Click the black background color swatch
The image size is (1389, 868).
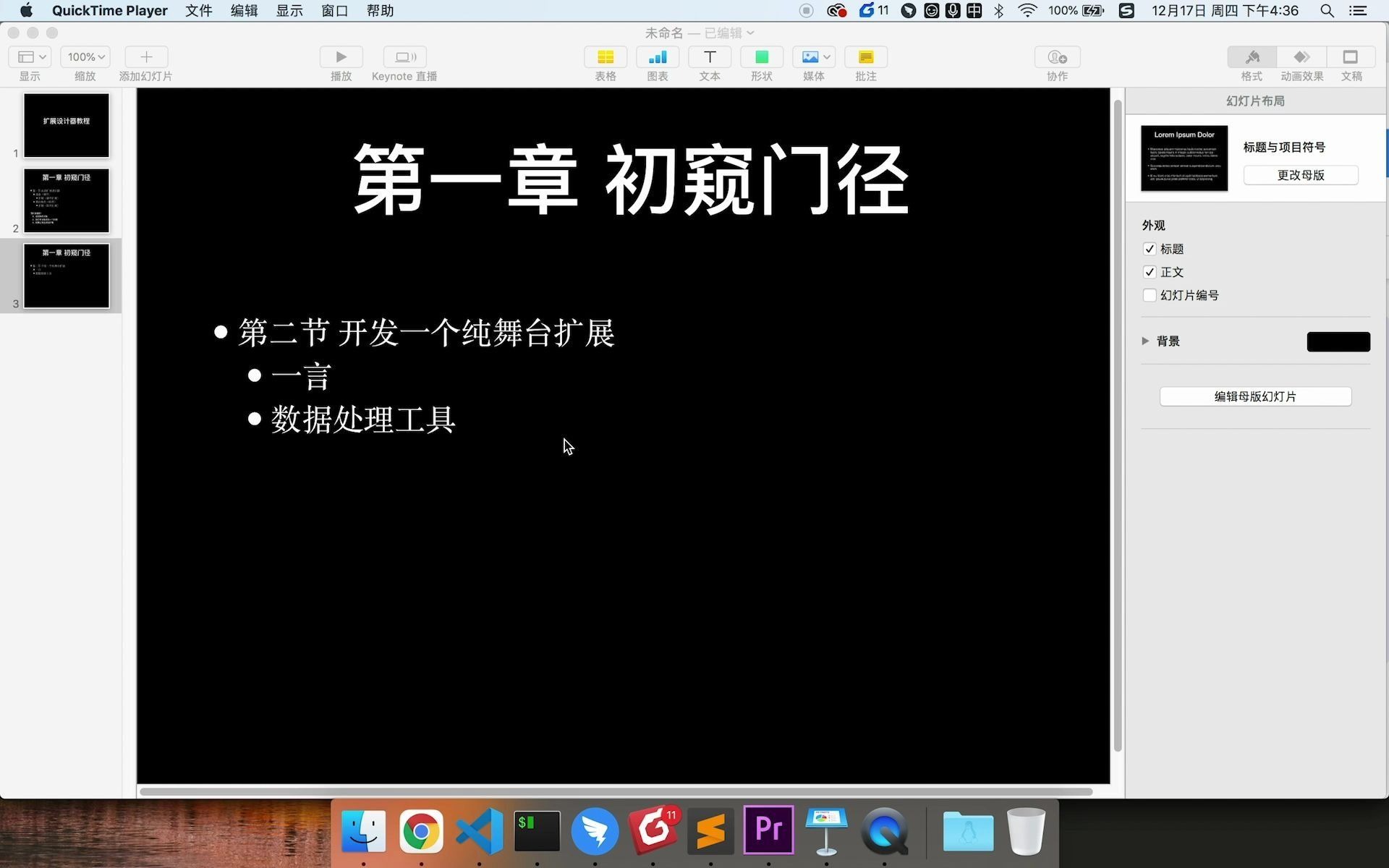1338,341
